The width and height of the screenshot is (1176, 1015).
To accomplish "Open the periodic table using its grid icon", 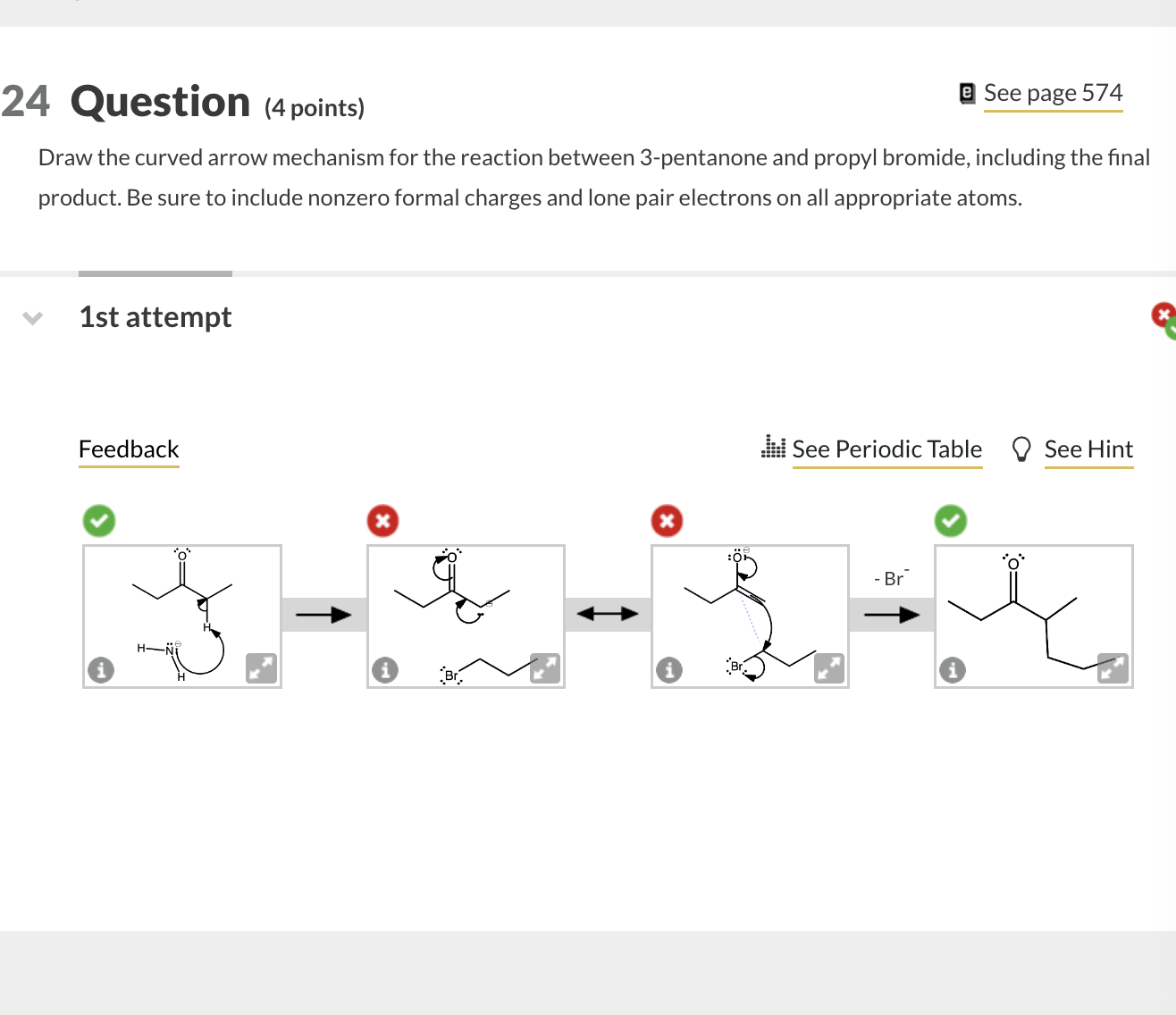I will [x=772, y=447].
